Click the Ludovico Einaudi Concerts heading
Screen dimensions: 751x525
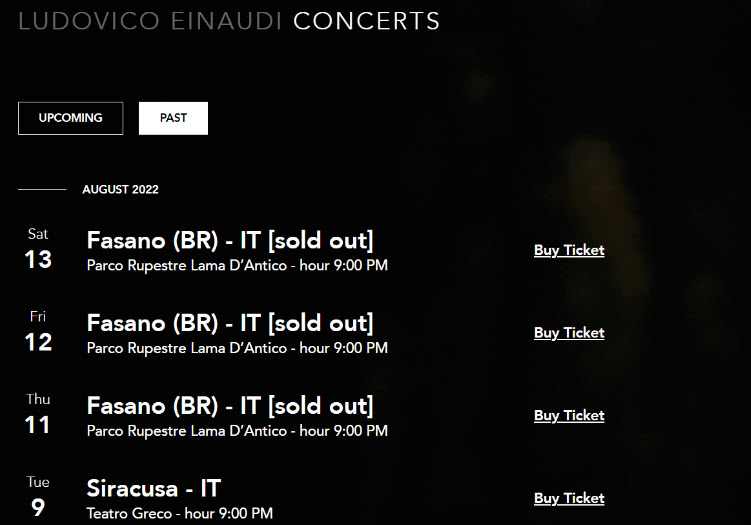coord(229,21)
